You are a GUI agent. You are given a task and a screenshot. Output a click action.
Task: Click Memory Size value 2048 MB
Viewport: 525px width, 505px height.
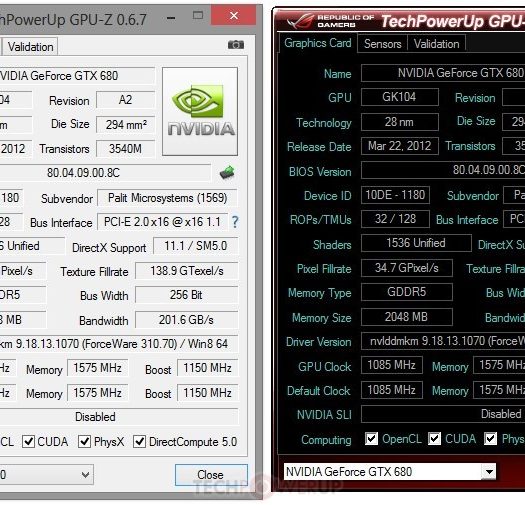(407, 317)
